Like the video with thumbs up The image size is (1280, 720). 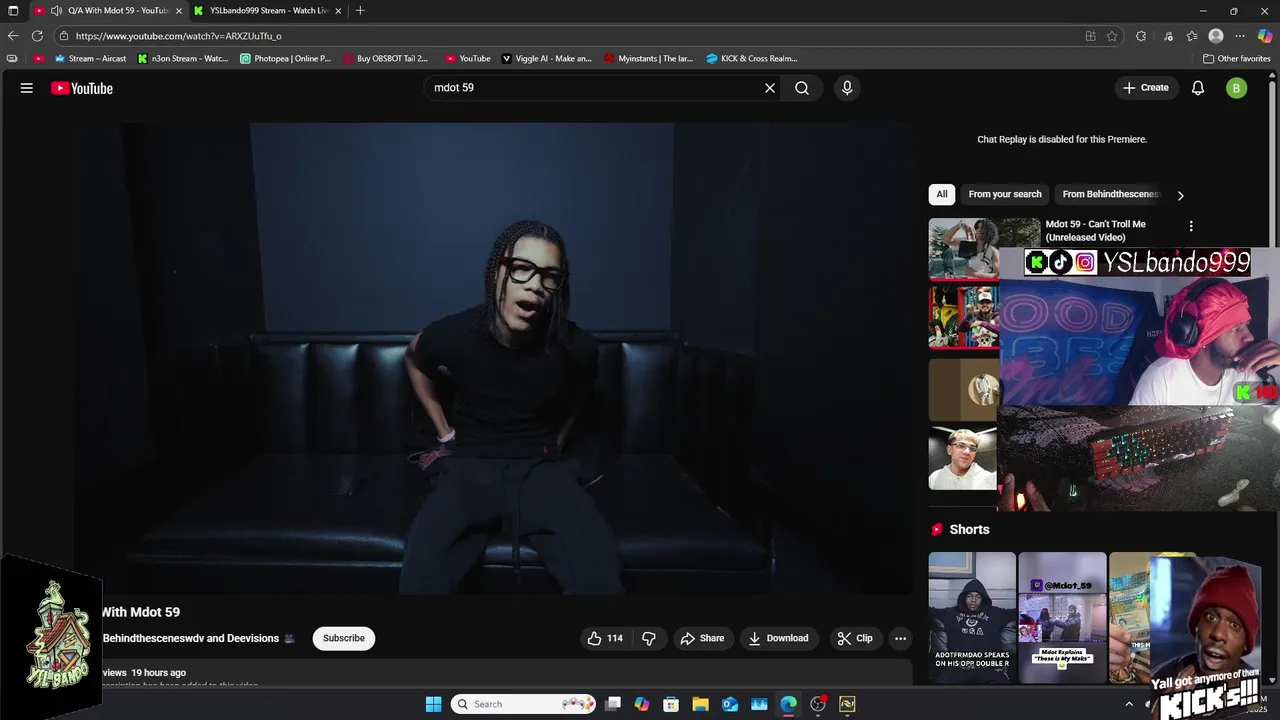(606, 638)
